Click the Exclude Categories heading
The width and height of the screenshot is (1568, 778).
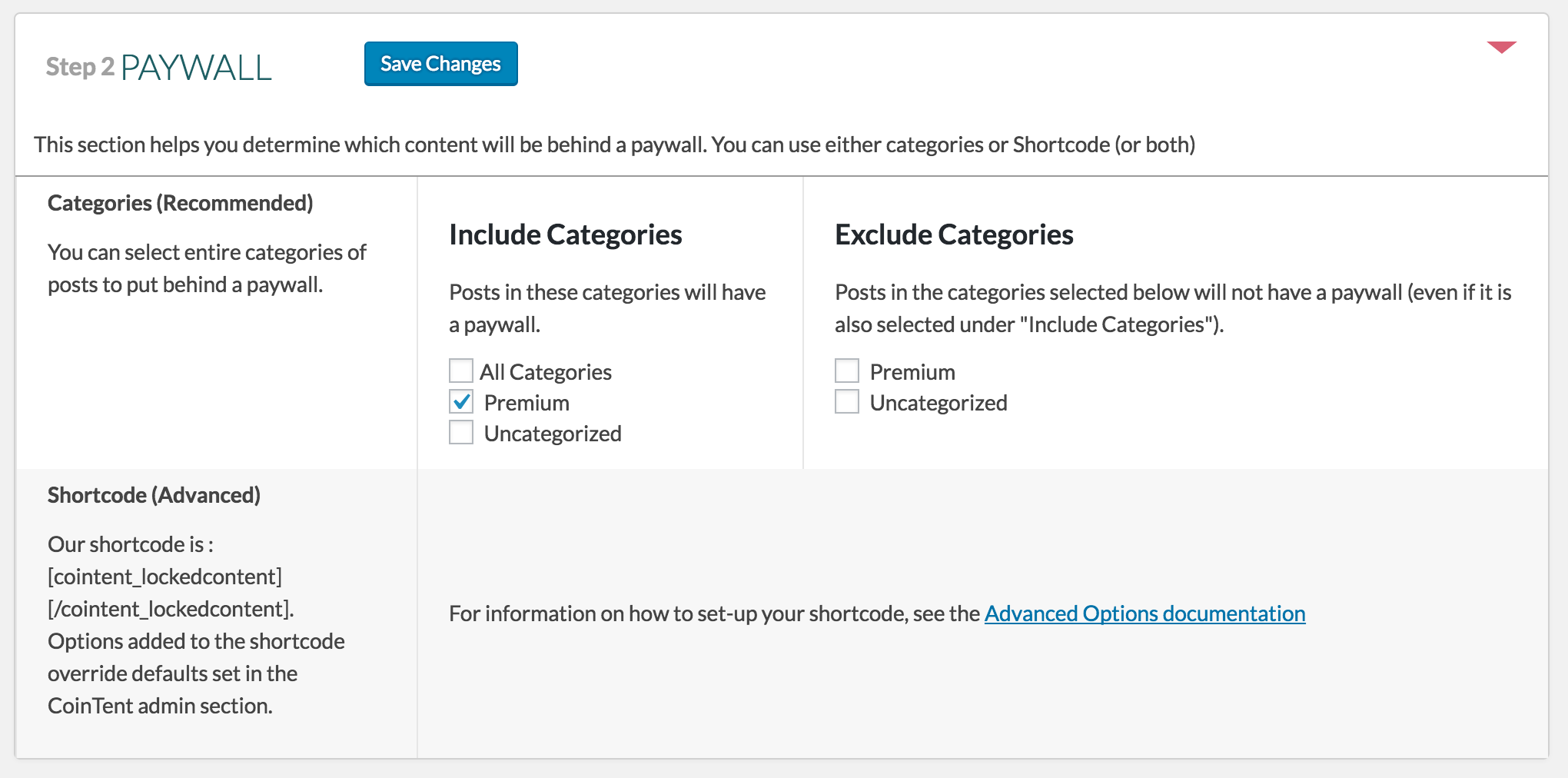954,234
